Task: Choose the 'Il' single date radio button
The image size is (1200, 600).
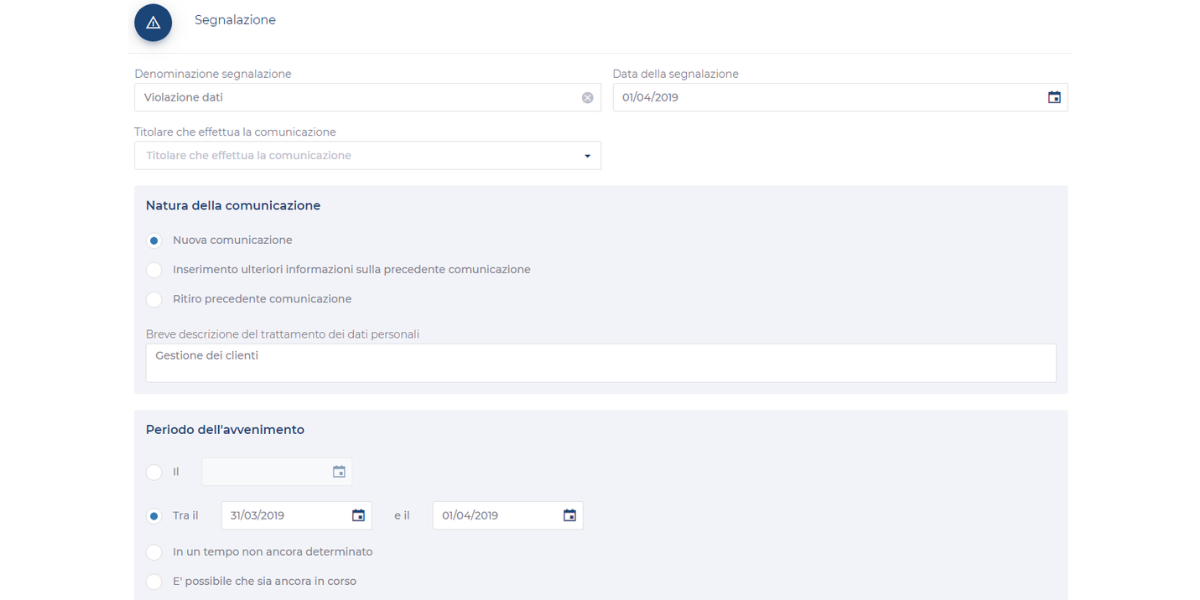Action: pos(154,472)
